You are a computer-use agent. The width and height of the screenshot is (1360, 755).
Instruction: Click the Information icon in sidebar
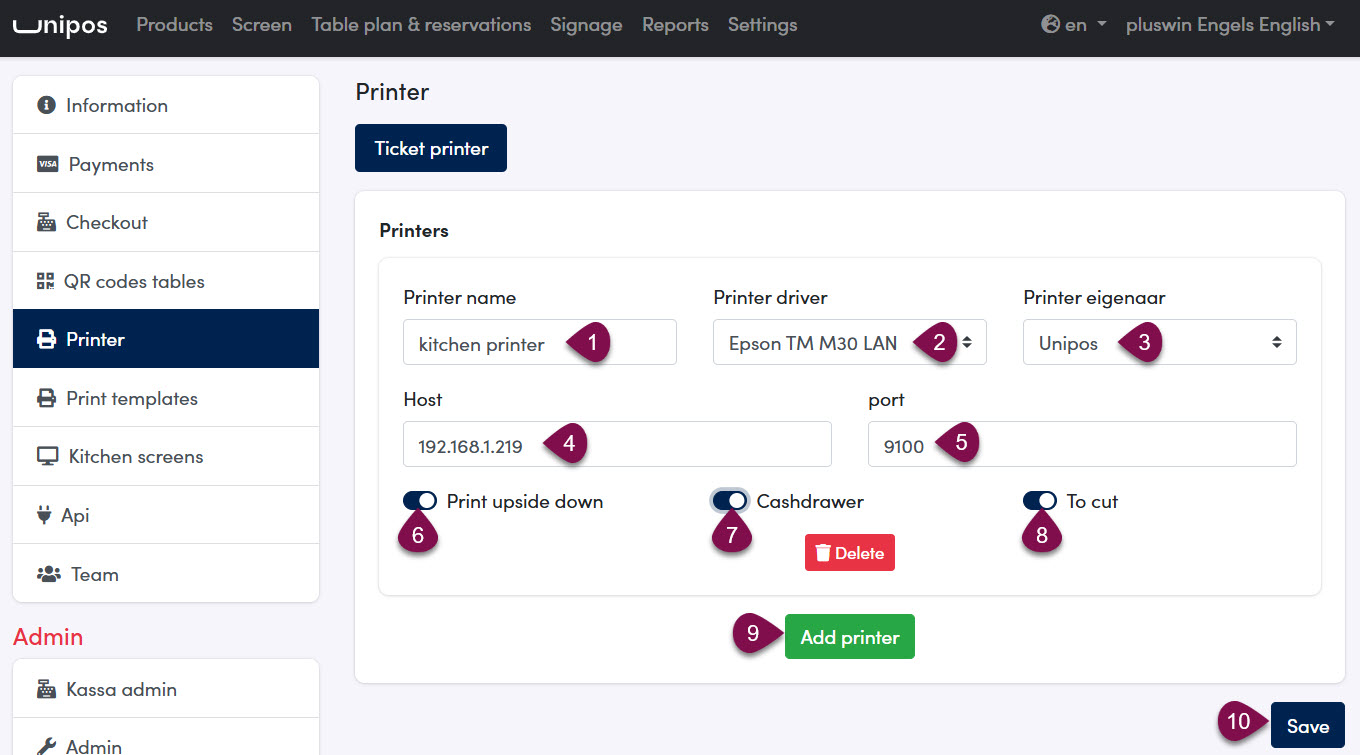[45, 105]
